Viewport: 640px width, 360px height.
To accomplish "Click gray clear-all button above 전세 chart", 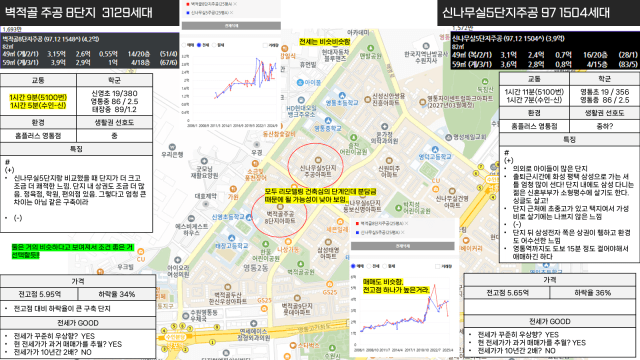I will [x=231, y=26].
